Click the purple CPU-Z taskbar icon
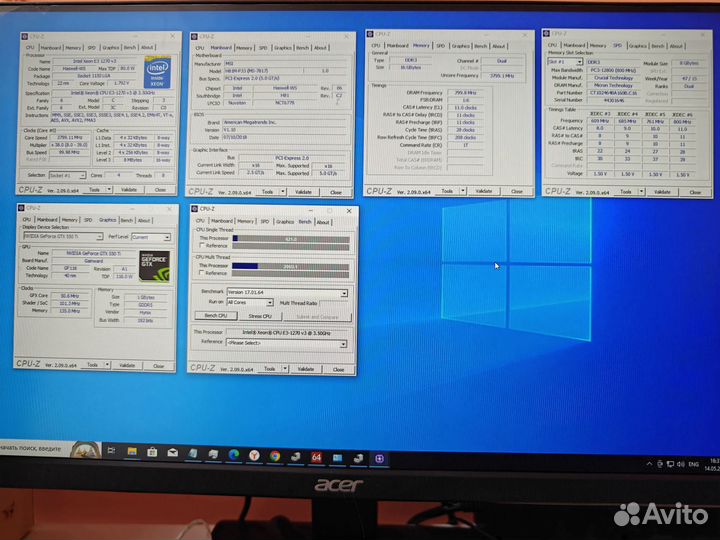The image size is (720, 540). pyautogui.click(x=379, y=459)
